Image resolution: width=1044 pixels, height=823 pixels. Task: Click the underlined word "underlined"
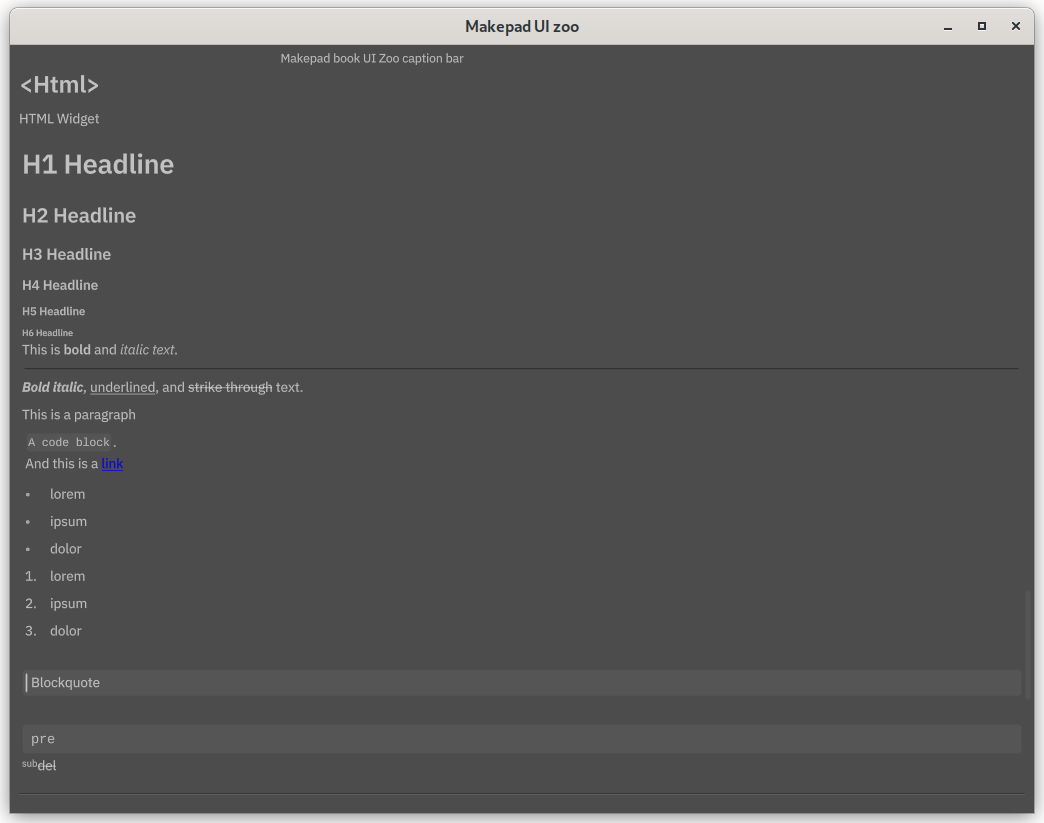pyautogui.click(x=123, y=388)
